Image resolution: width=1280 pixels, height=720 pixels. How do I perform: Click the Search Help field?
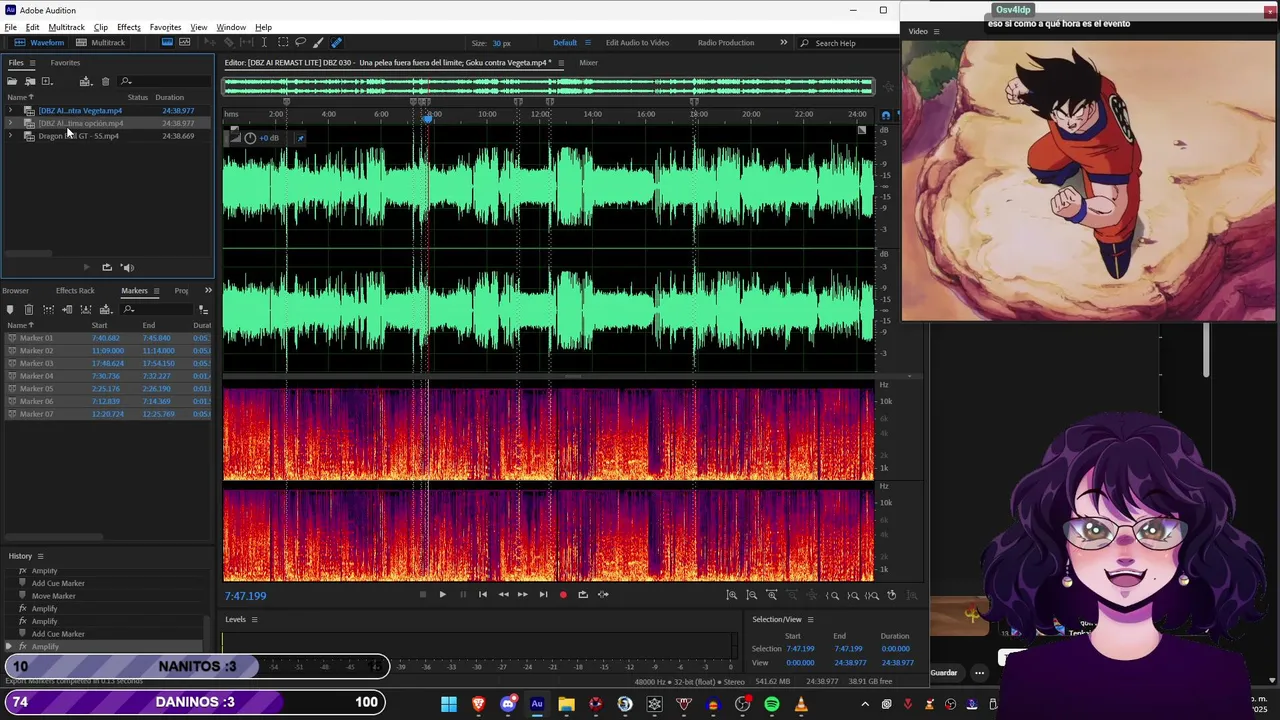click(x=848, y=43)
